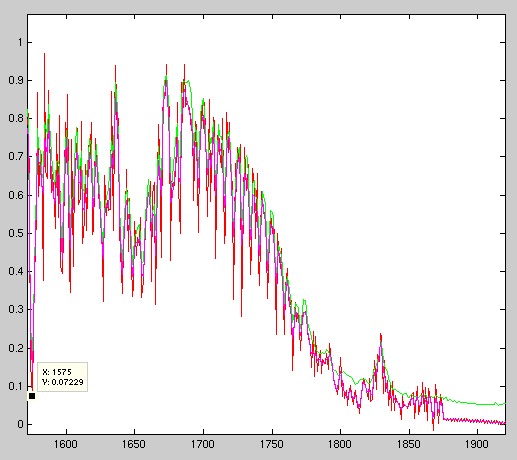The width and height of the screenshot is (517, 460).
Task: Click the 1650 x-axis tick label
Action: tap(134, 444)
